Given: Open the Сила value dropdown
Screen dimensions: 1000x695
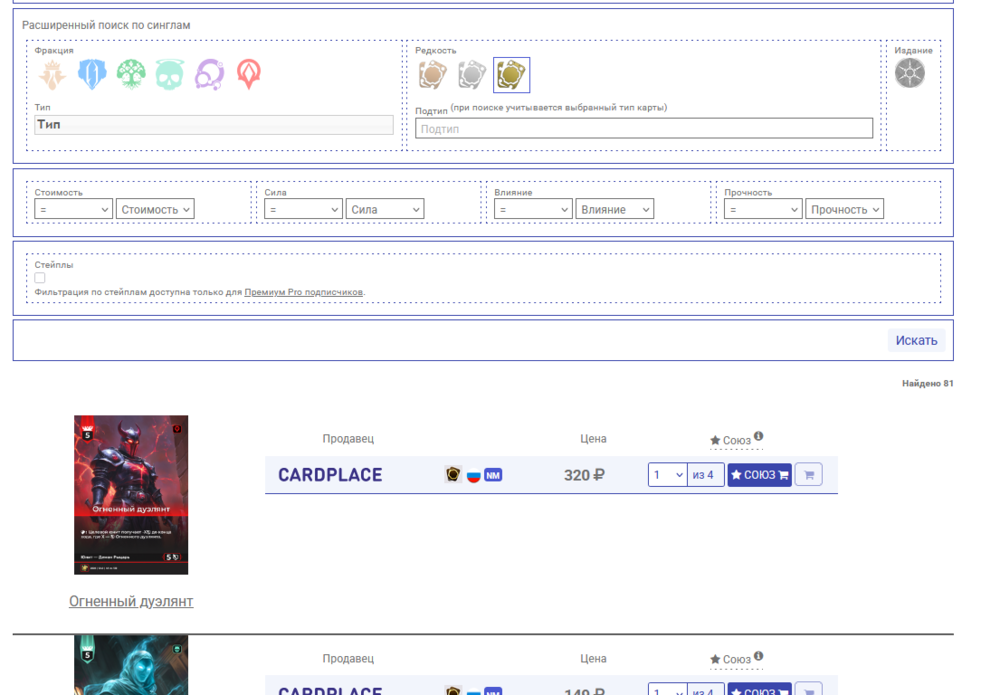Looking at the screenshot, I should coord(385,209).
